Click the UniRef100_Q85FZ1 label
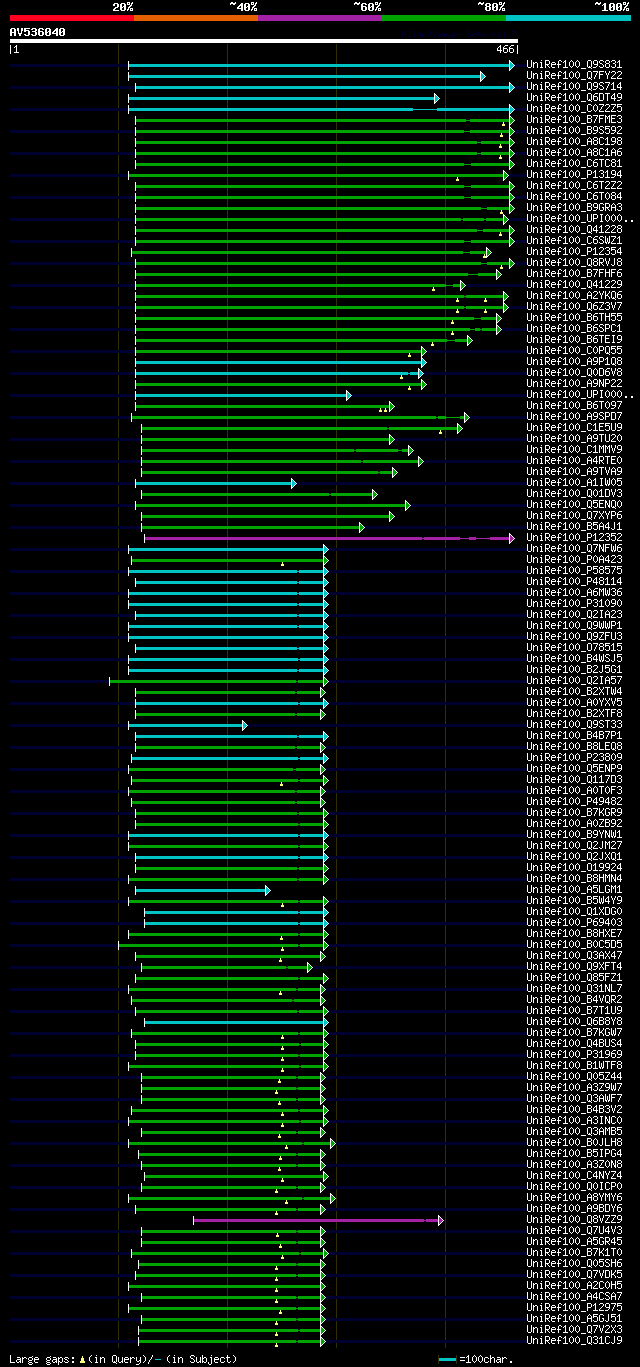The image size is (640, 1367). (574, 977)
